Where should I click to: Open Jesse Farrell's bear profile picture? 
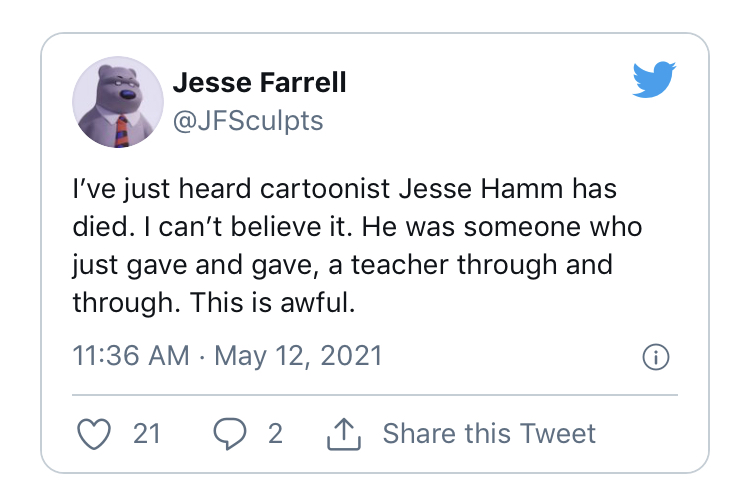[118, 101]
